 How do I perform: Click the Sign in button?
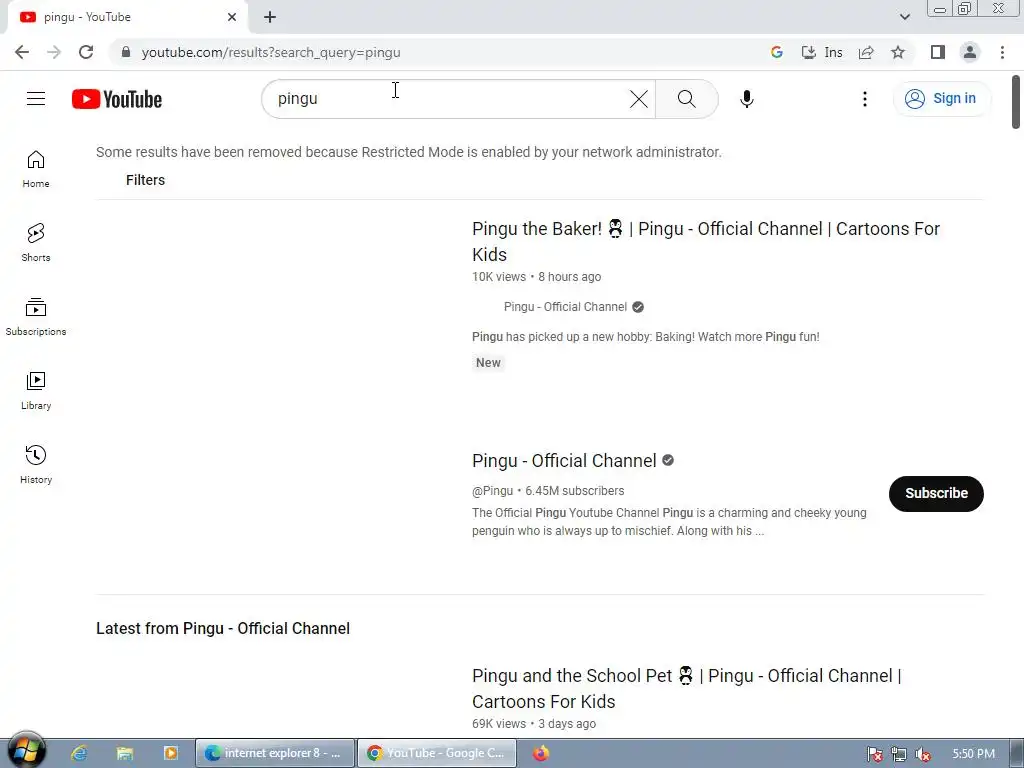click(x=941, y=99)
